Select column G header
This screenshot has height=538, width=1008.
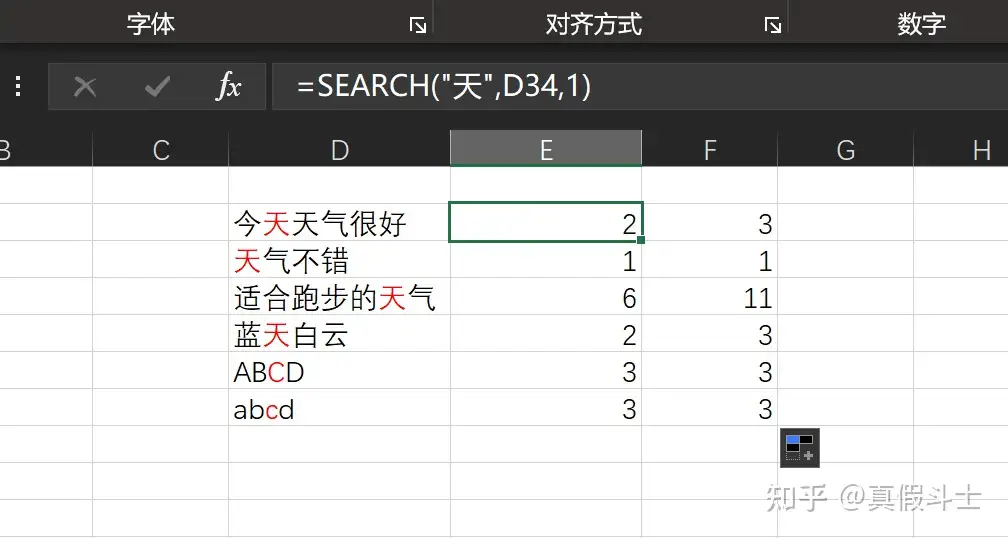[845, 150]
